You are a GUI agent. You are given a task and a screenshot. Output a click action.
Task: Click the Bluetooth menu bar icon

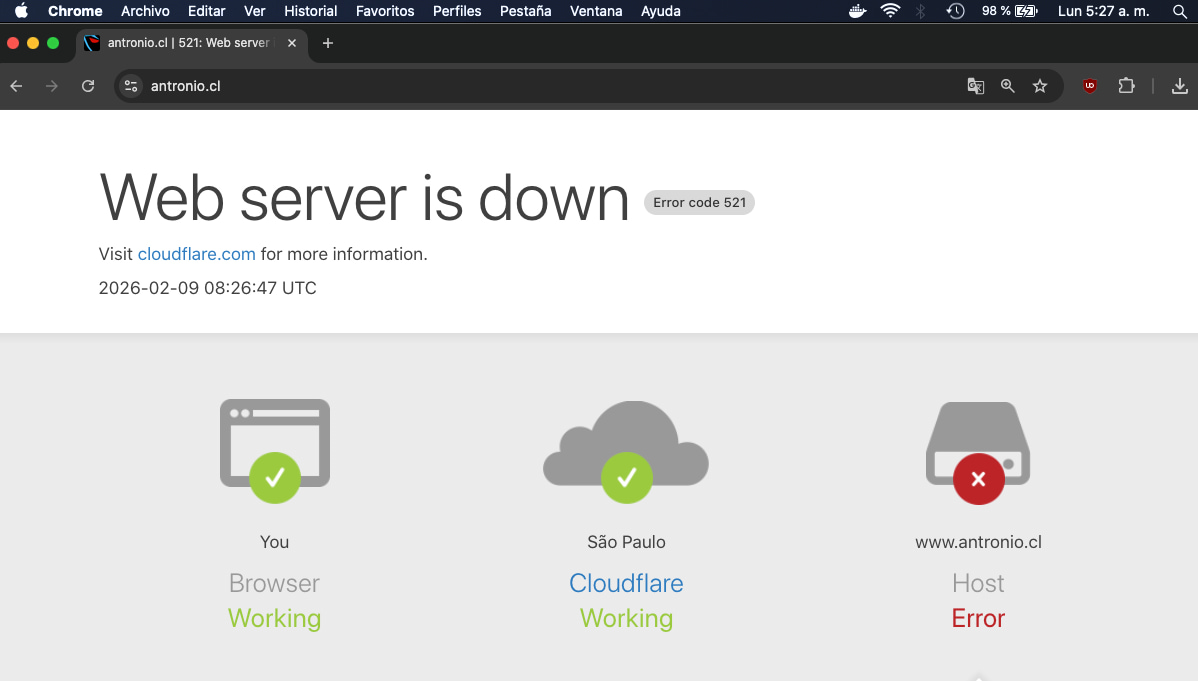click(x=921, y=11)
